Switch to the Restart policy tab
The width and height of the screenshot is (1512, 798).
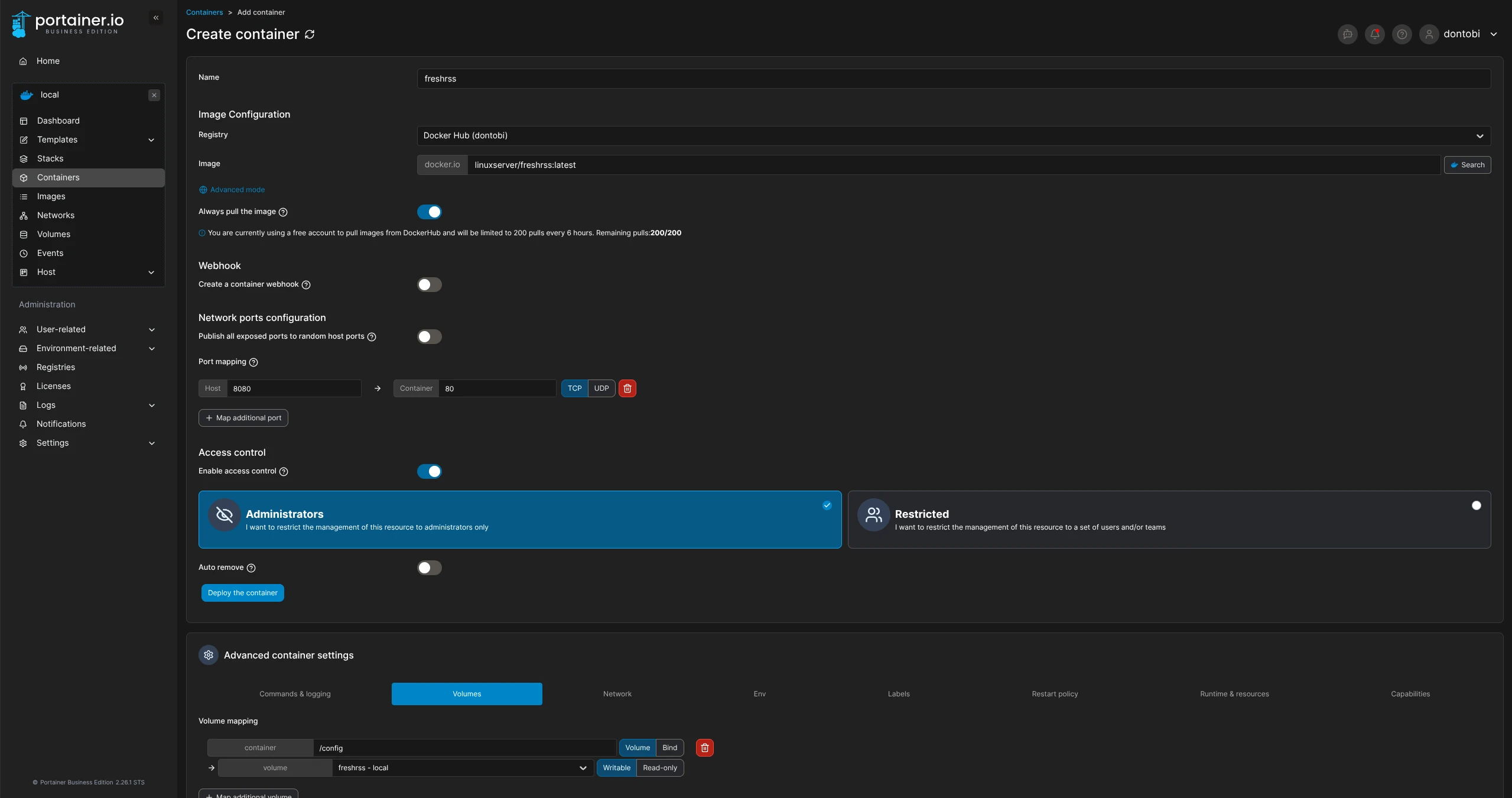coord(1055,694)
